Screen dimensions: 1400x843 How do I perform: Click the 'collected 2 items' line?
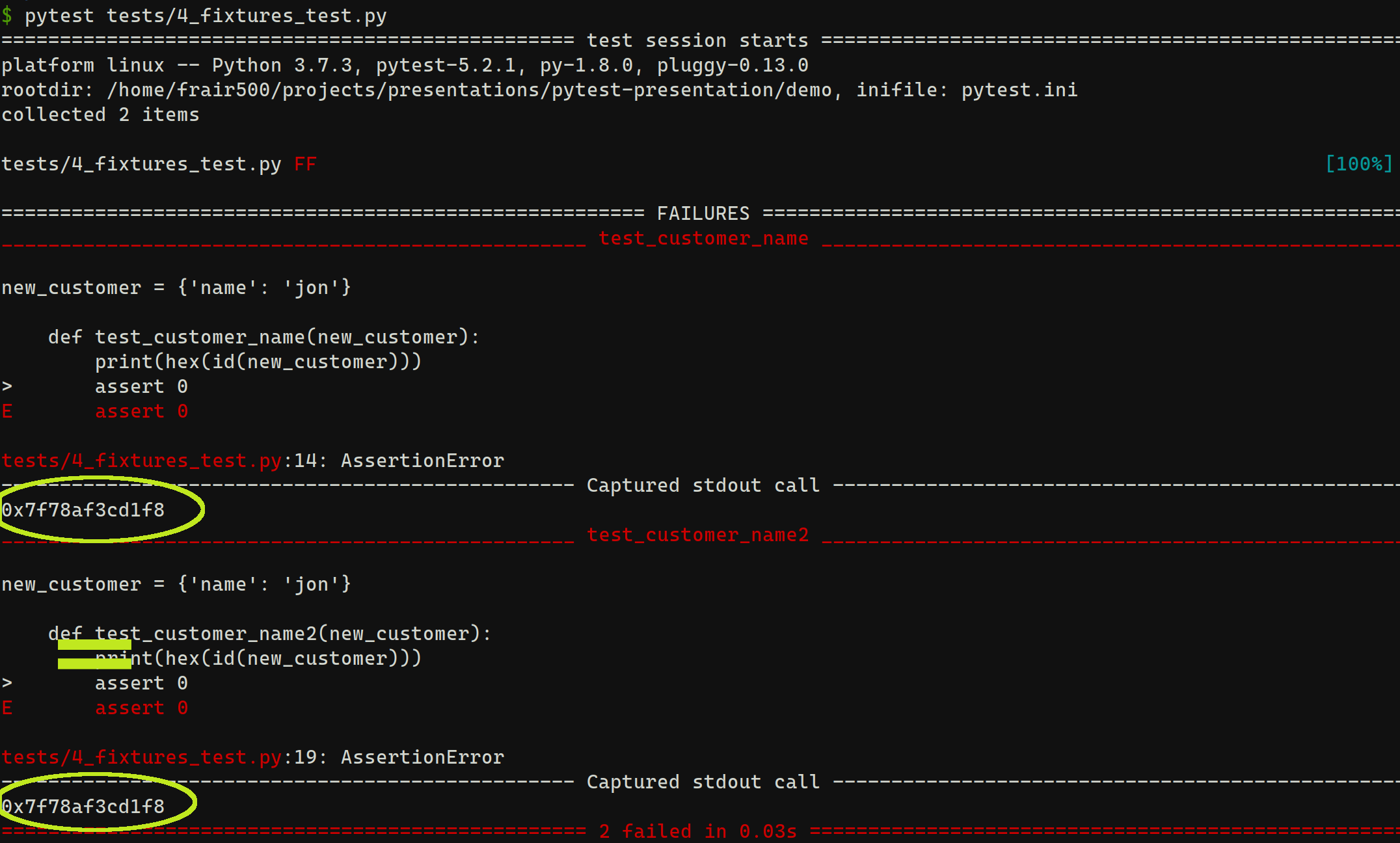pyautogui.click(x=100, y=114)
